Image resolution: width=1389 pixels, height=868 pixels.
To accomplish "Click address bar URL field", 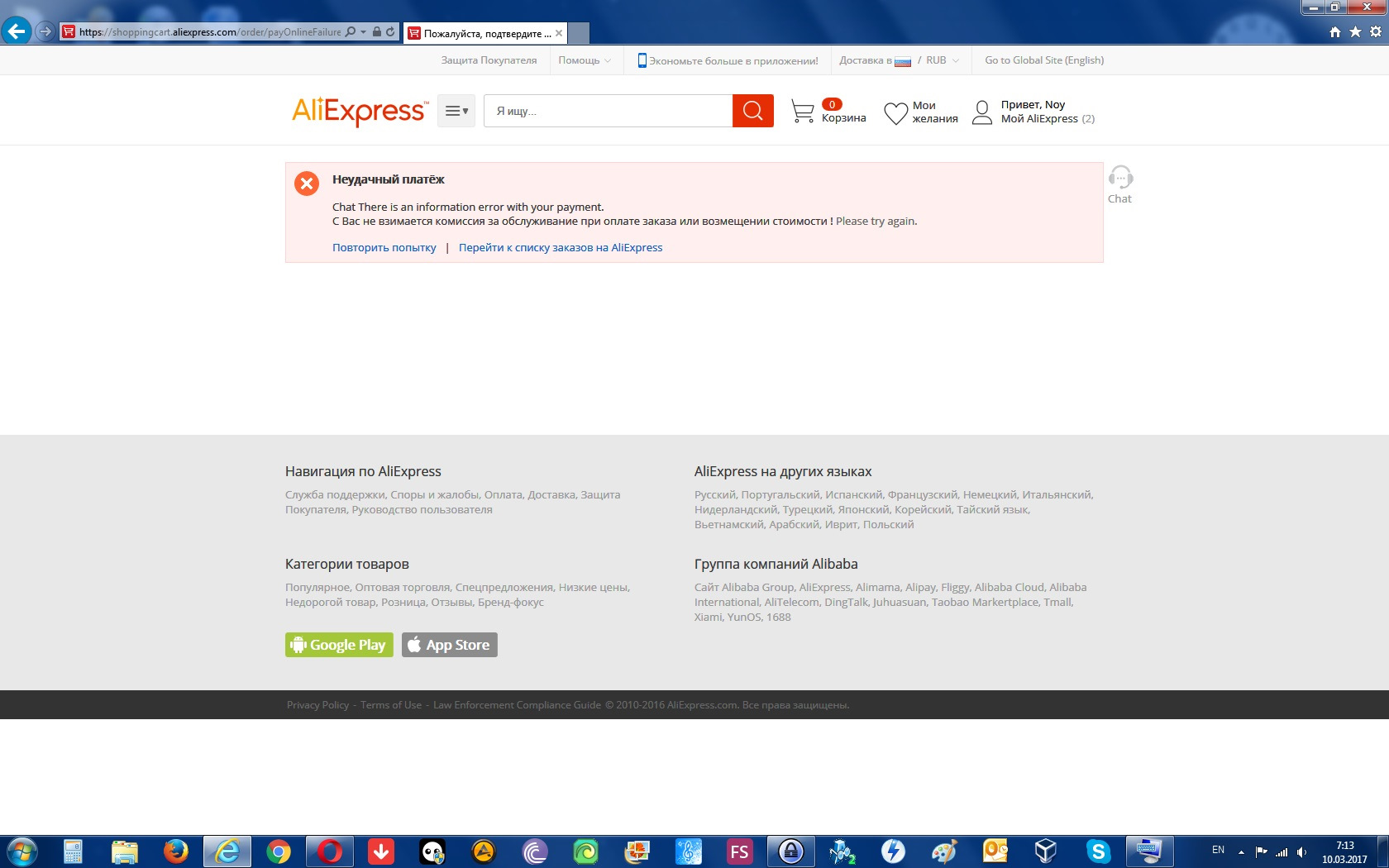I will click(x=210, y=32).
